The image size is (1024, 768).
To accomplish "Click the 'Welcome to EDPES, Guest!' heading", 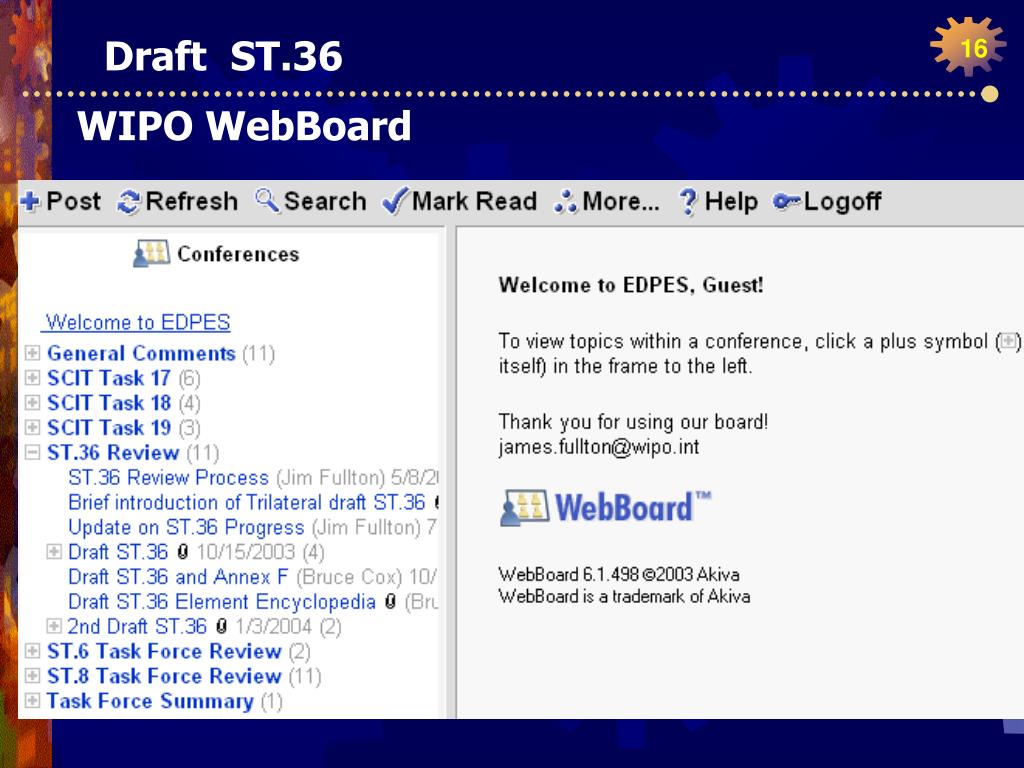I will click(x=631, y=285).
